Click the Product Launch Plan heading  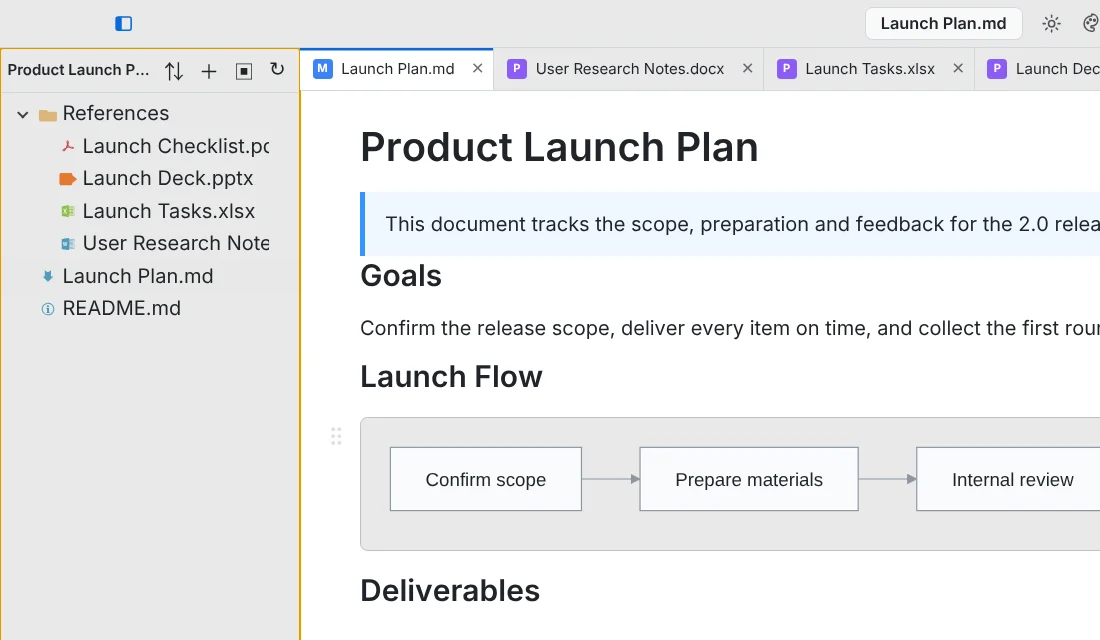point(559,147)
